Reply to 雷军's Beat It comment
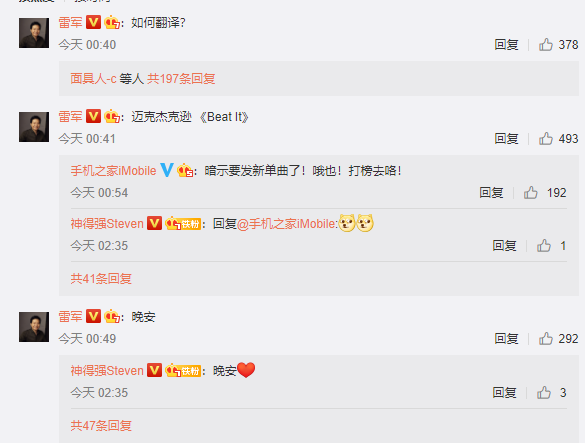 click(x=506, y=139)
